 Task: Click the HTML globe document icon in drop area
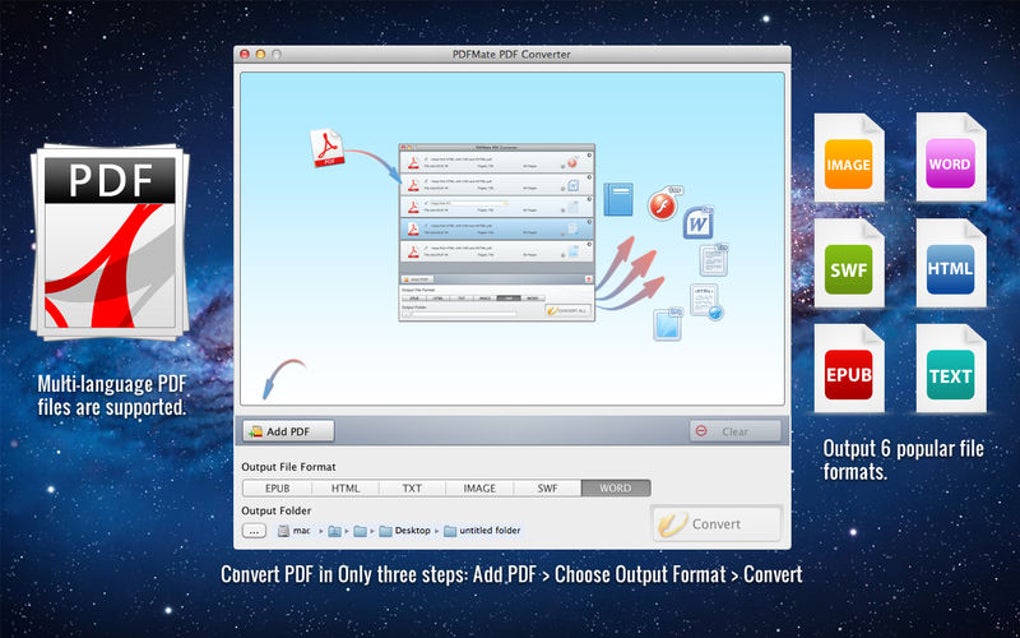click(706, 302)
